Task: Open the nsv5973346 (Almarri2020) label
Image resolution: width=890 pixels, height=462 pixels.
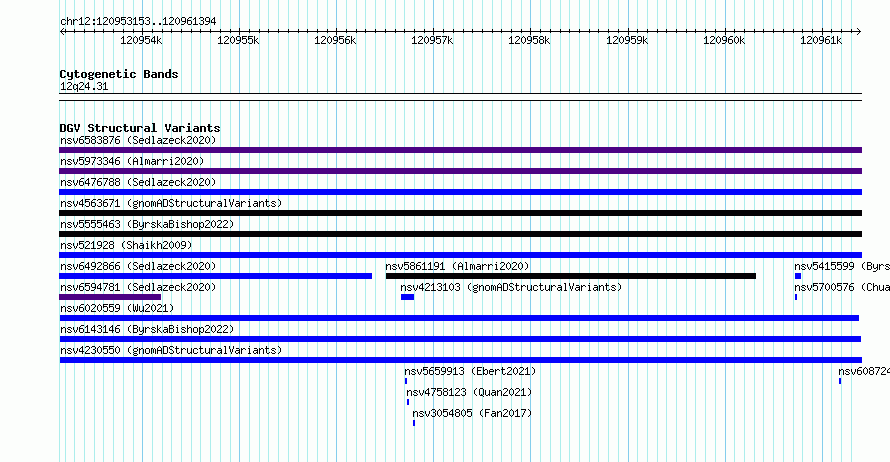Action: tap(132, 161)
